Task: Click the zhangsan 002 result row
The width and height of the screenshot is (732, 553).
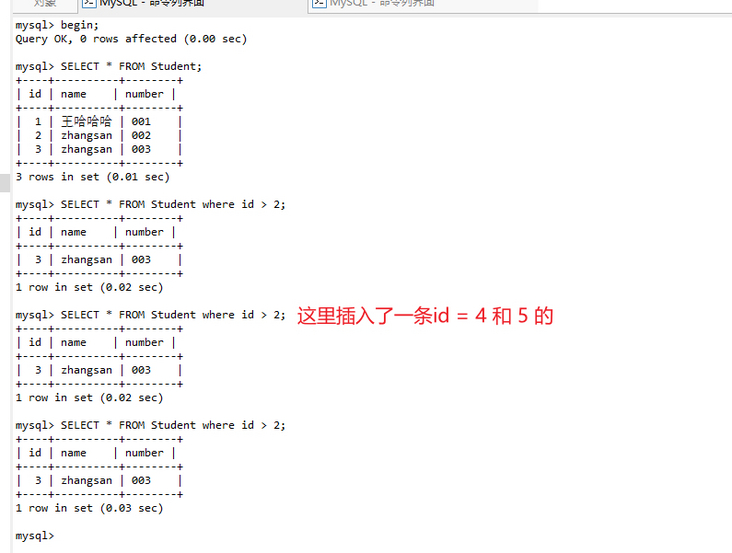Action: (99, 136)
